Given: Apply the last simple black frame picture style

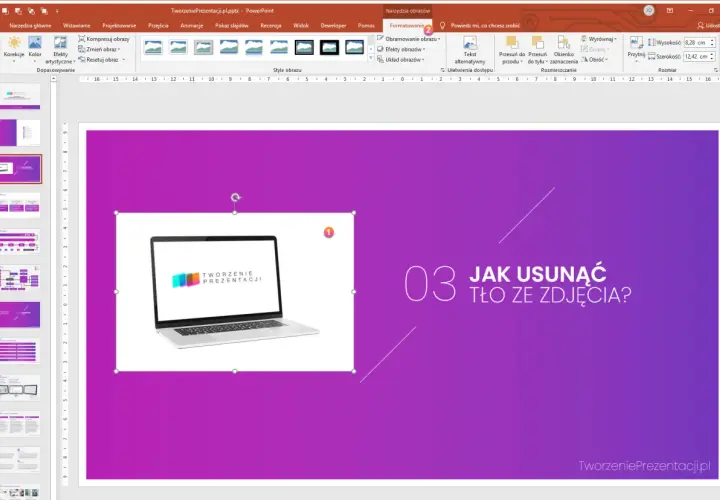Looking at the screenshot, I should point(354,47).
